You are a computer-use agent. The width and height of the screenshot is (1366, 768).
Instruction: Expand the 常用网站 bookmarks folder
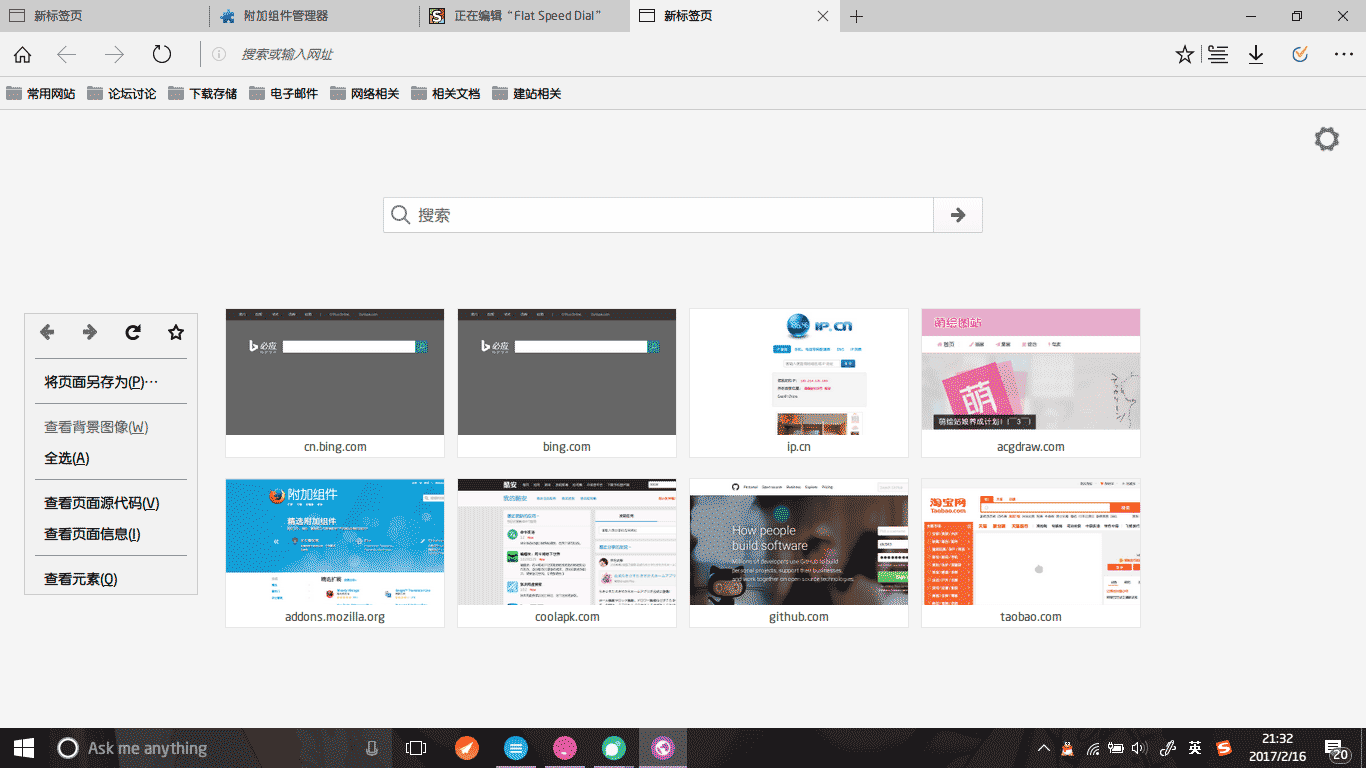[x=41, y=93]
